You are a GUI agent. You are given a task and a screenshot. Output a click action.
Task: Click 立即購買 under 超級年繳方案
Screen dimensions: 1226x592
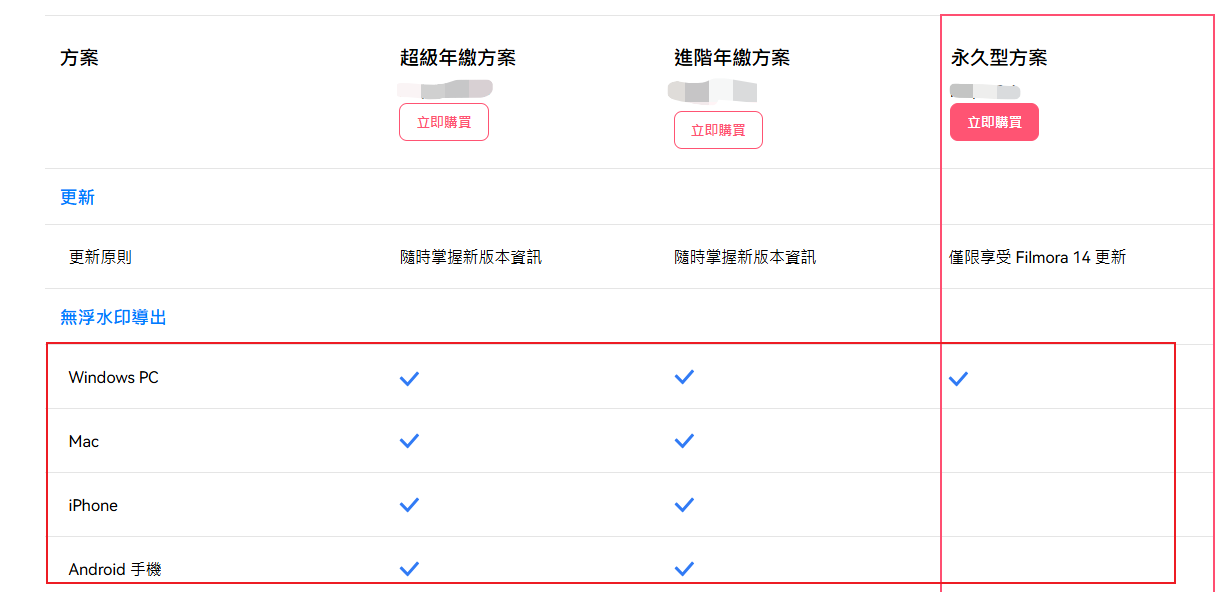point(444,122)
